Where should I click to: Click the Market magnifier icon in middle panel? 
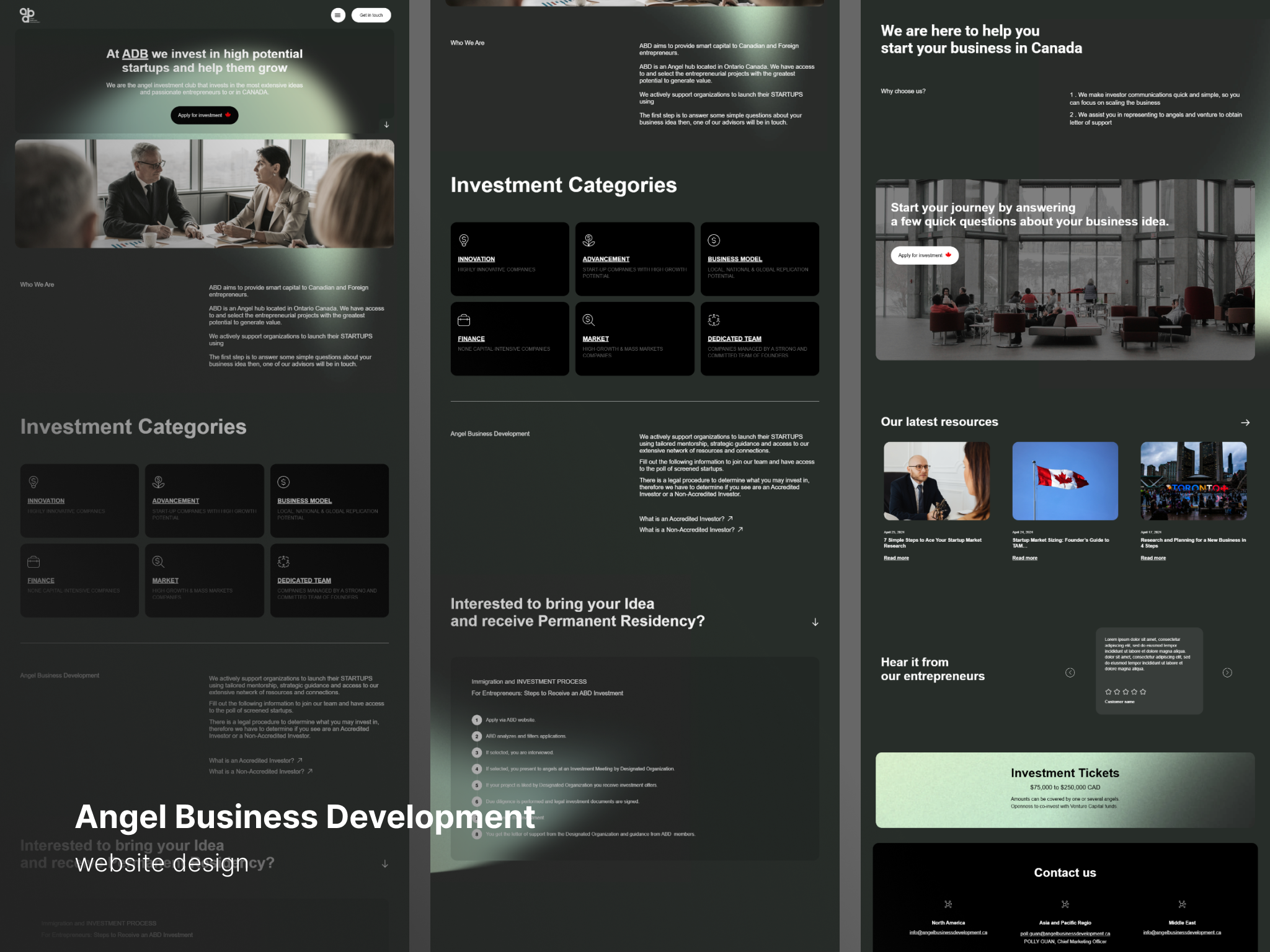point(588,320)
